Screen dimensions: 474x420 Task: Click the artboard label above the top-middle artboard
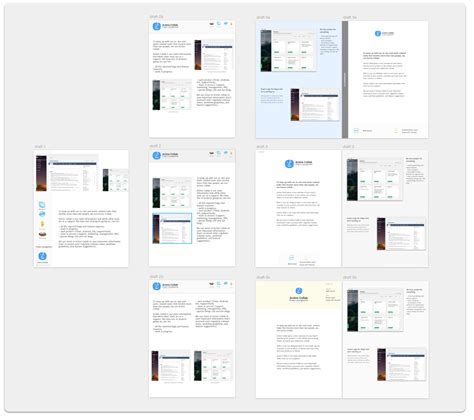tap(156, 16)
